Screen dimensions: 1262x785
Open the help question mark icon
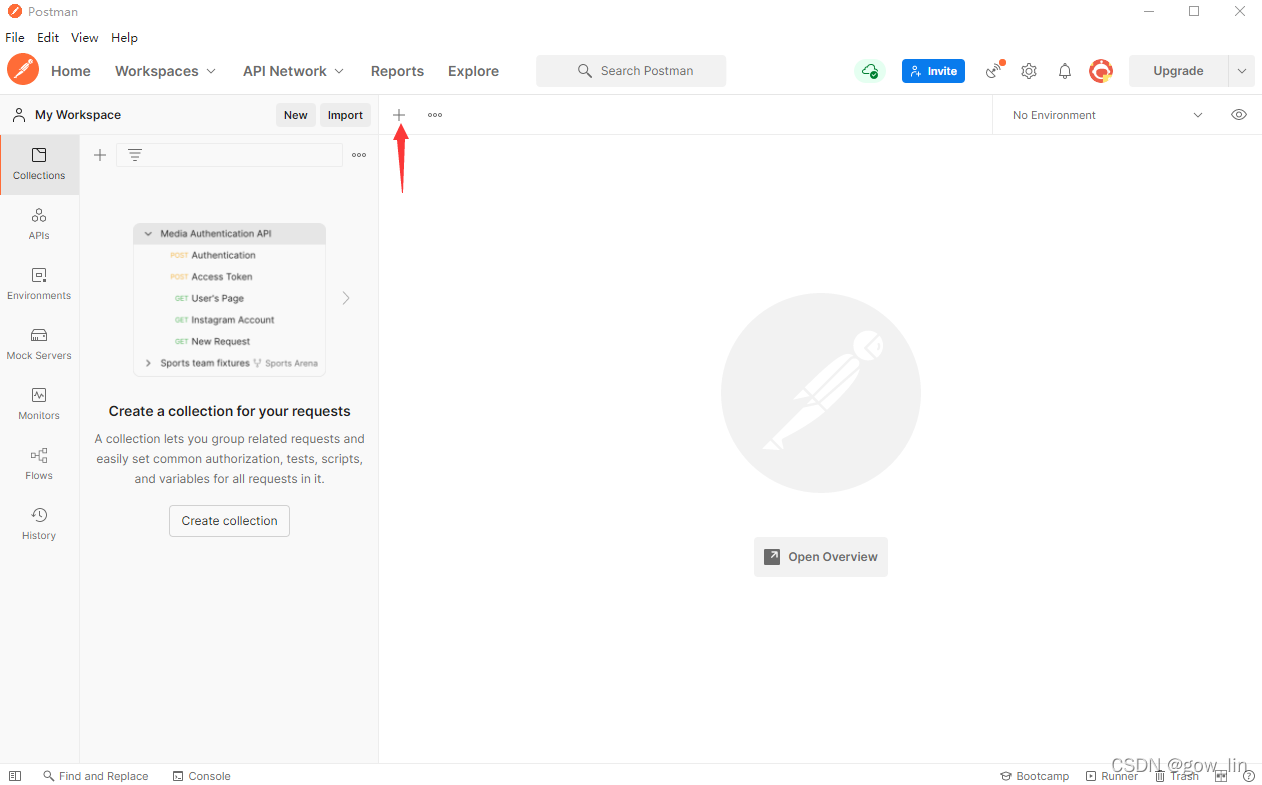coord(1249,776)
